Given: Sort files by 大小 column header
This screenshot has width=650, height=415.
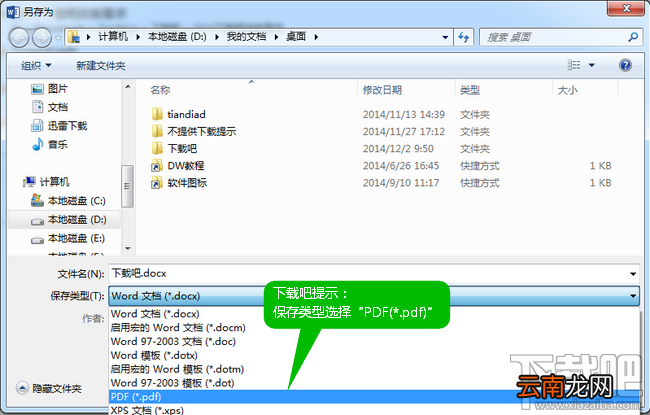Looking at the screenshot, I should point(568,90).
